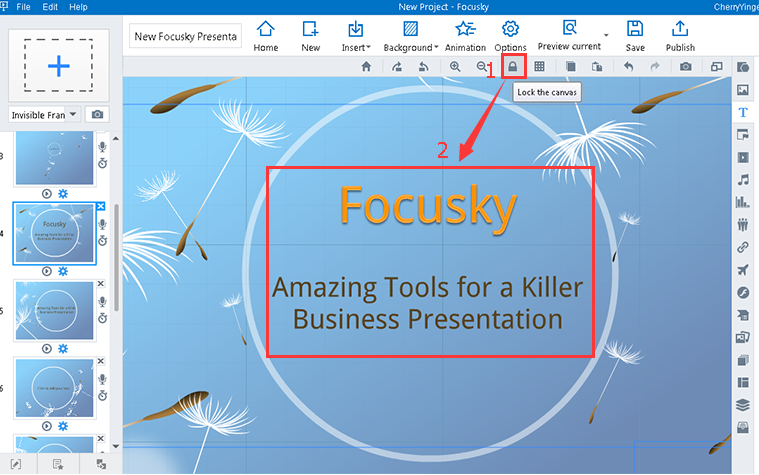Select frame 5 thumbnail
The width and height of the screenshot is (759, 475).
click(54, 311)
